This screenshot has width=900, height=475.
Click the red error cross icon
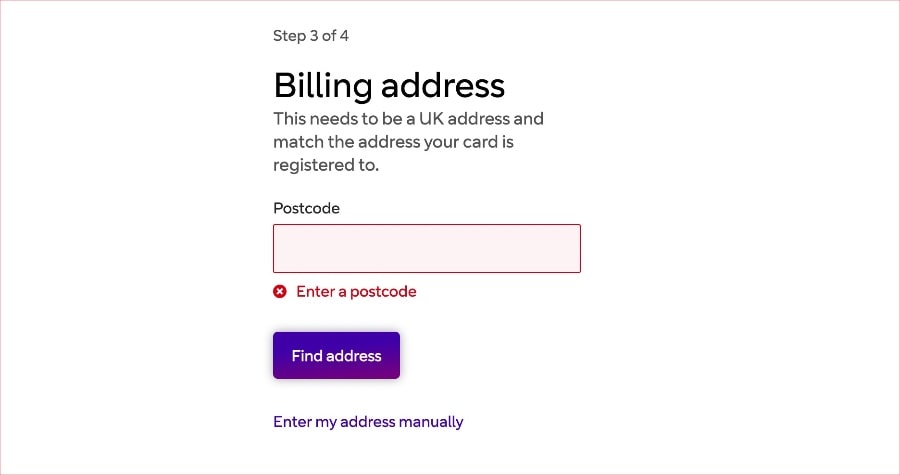click(x=280, y=291)
